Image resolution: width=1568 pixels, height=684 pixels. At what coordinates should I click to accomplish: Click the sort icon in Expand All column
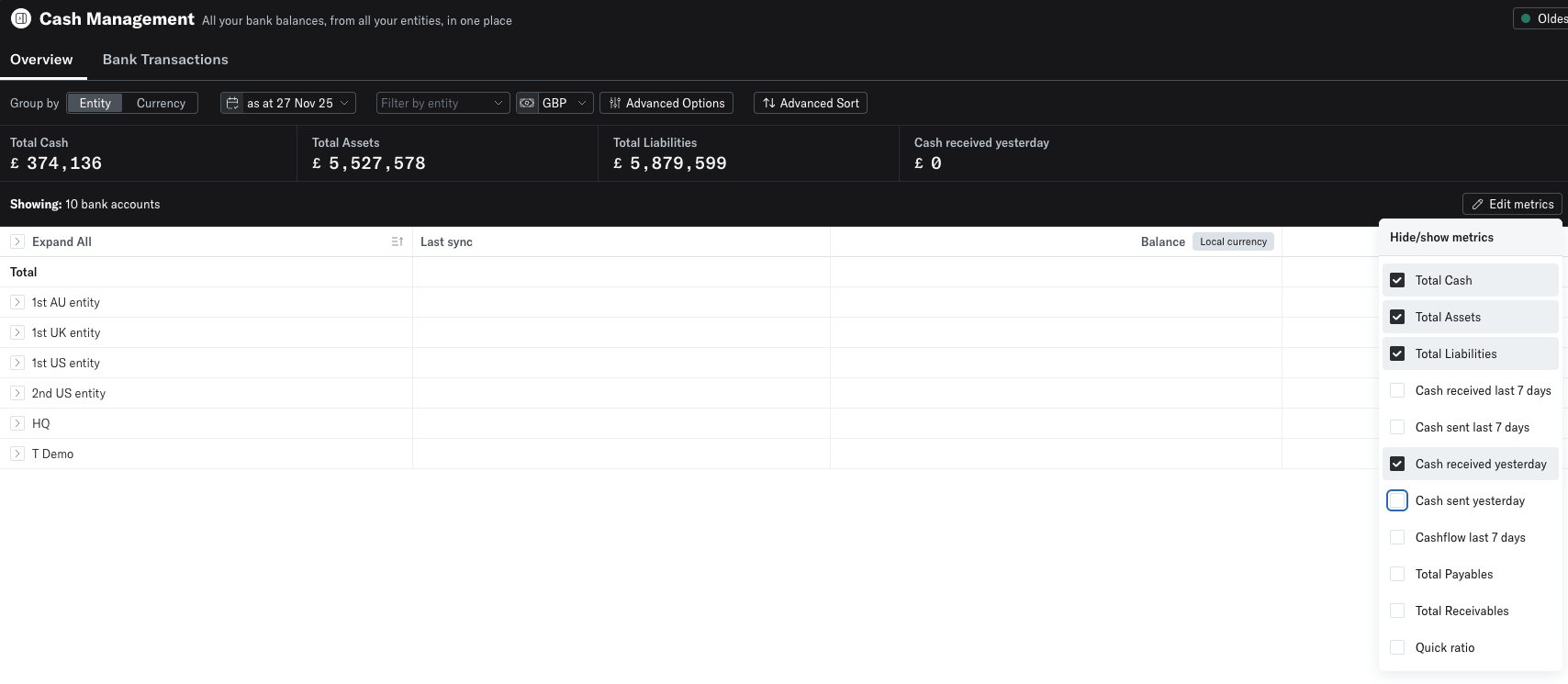pos(397,241)
